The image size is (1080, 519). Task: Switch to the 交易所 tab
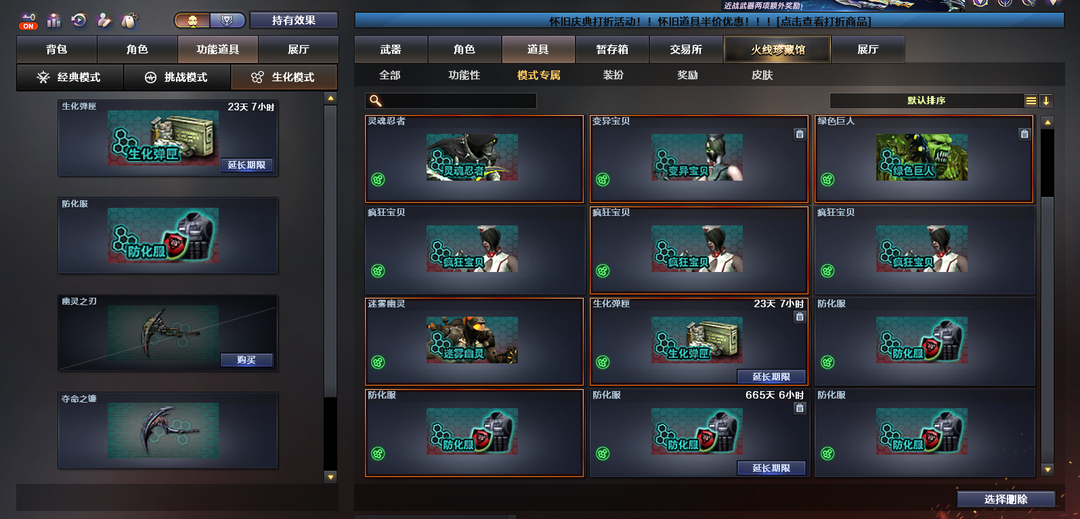[685, 50]
